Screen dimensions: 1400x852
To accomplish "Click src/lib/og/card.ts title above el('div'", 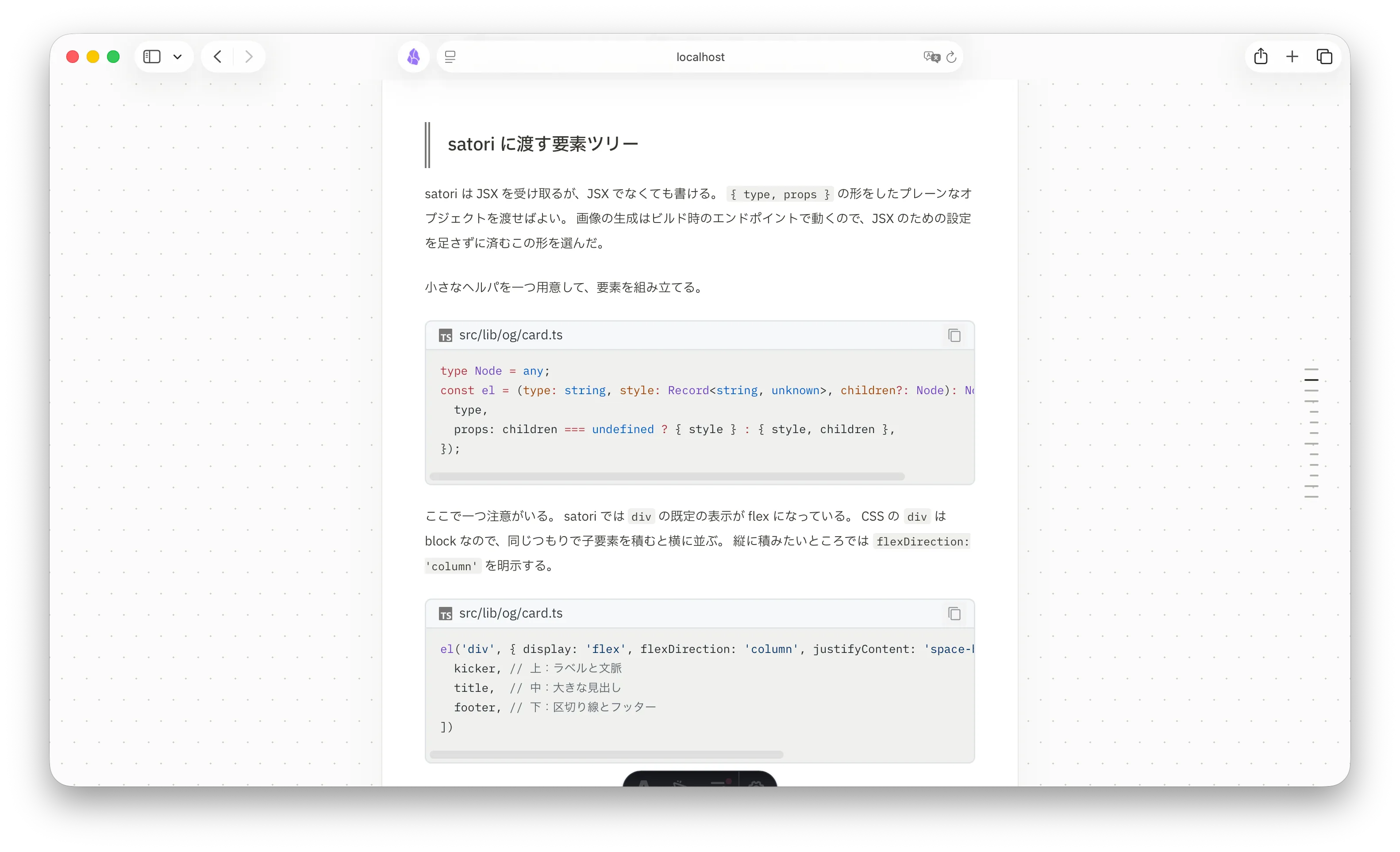I will 511,614.
